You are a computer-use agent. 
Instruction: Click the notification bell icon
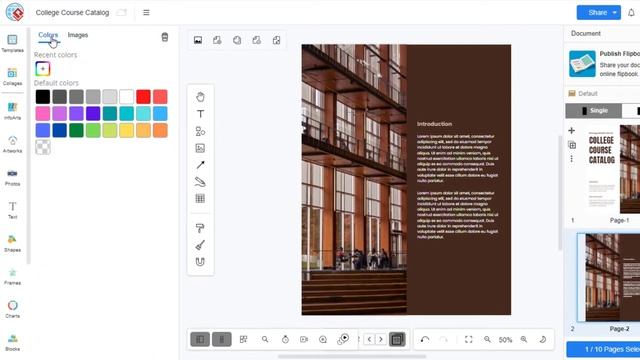click(x=631, y=13)
